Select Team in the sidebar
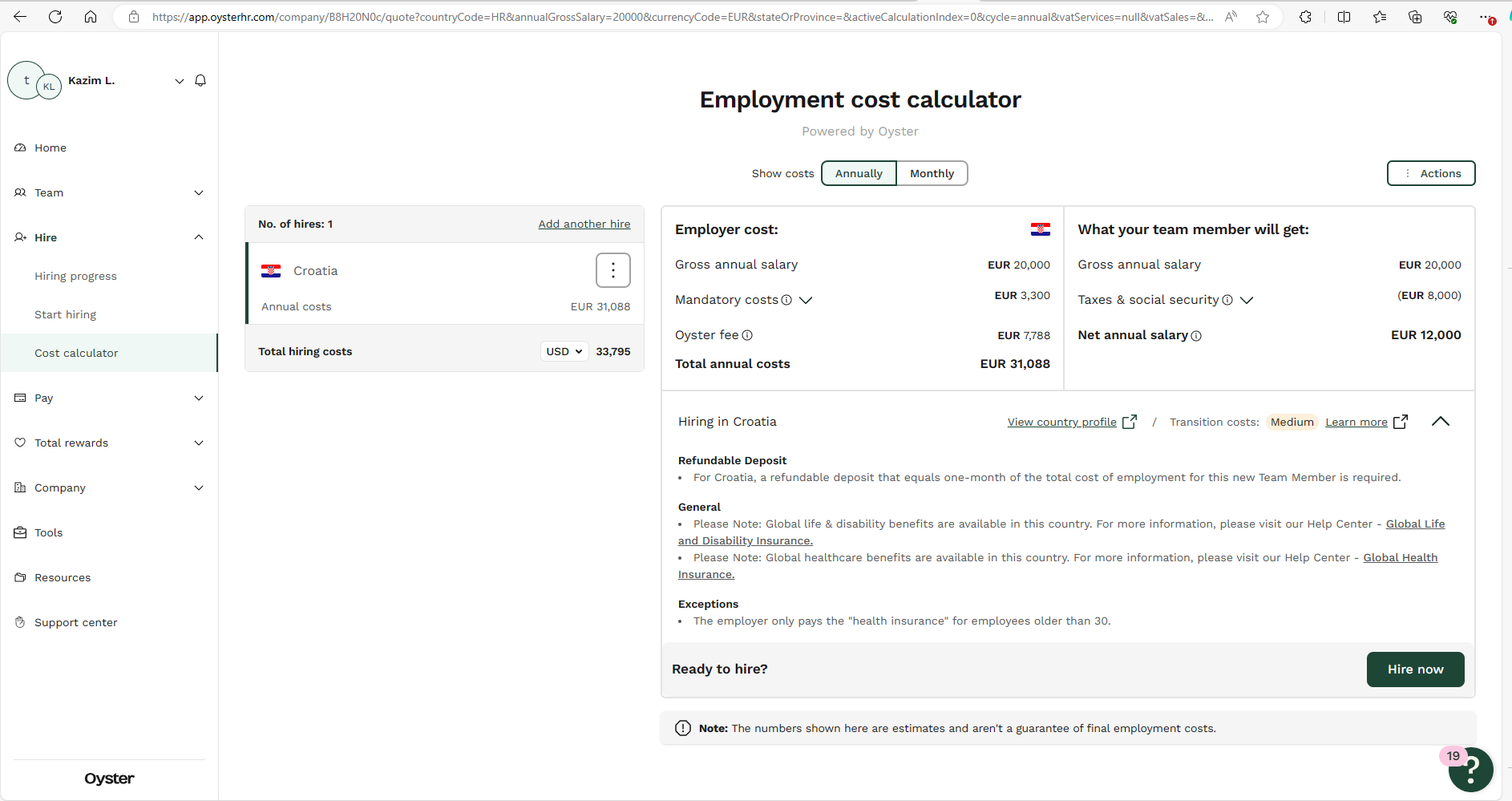Image resolution: width=1512 pixels, height=801 pixels. [x=49, y=192]
